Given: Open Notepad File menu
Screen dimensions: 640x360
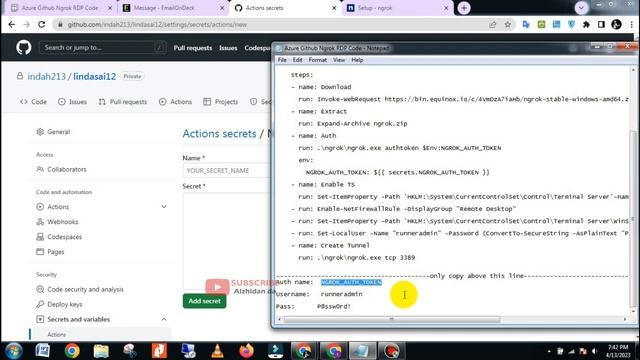Looking at the screenshot, I should pyautogui.click(x=282, y=60).
